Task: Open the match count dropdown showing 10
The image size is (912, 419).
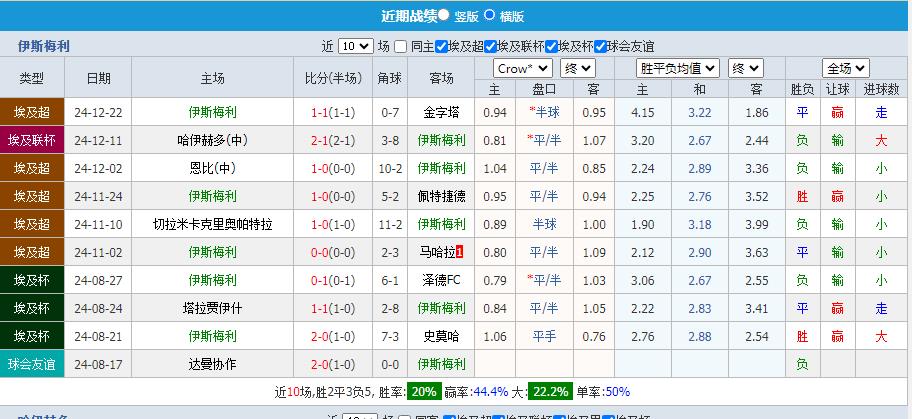Action: click(x=356, y=46)
